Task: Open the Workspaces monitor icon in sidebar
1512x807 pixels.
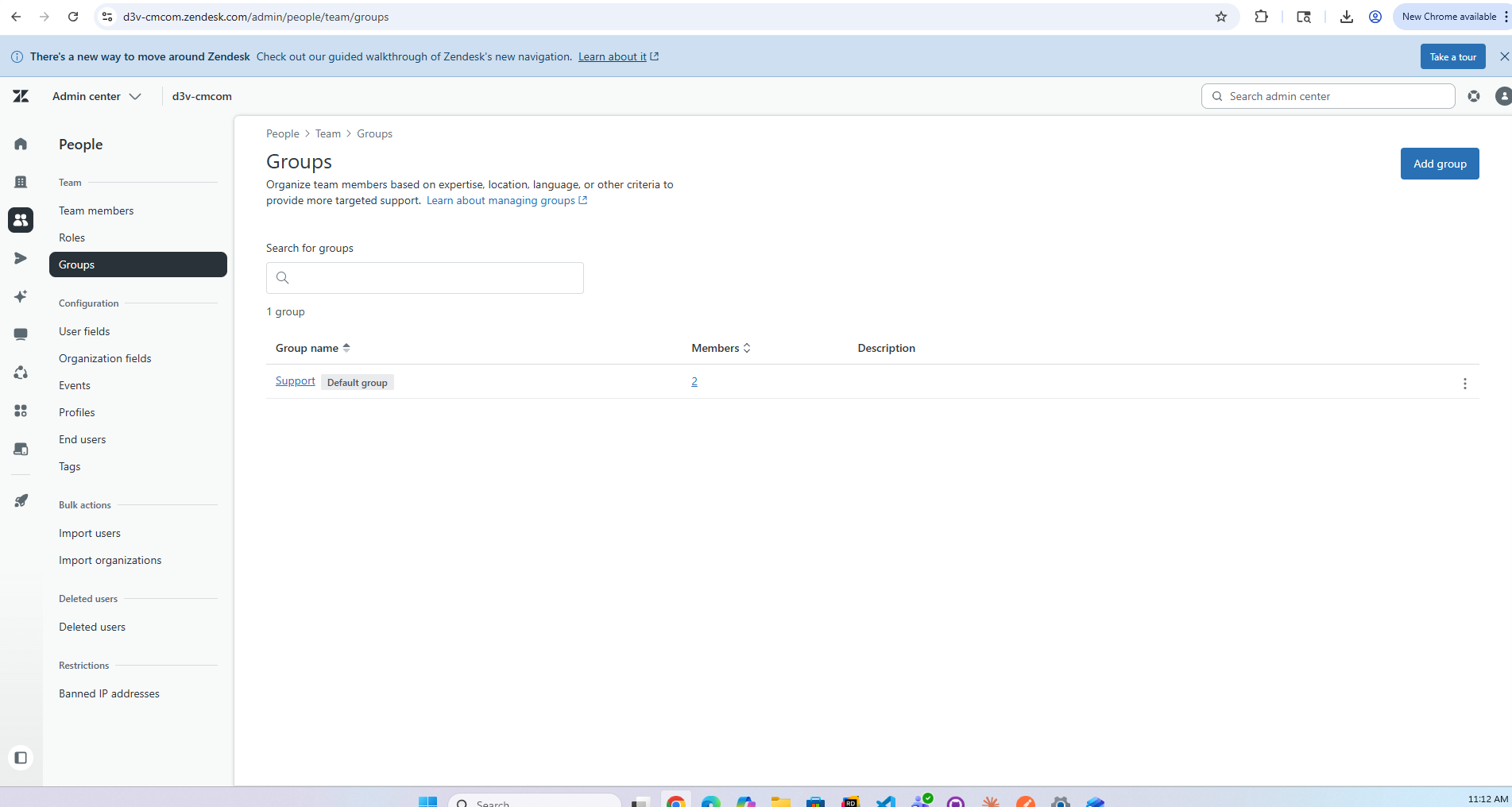Action: pyautogui.click(x=21, y=334)
